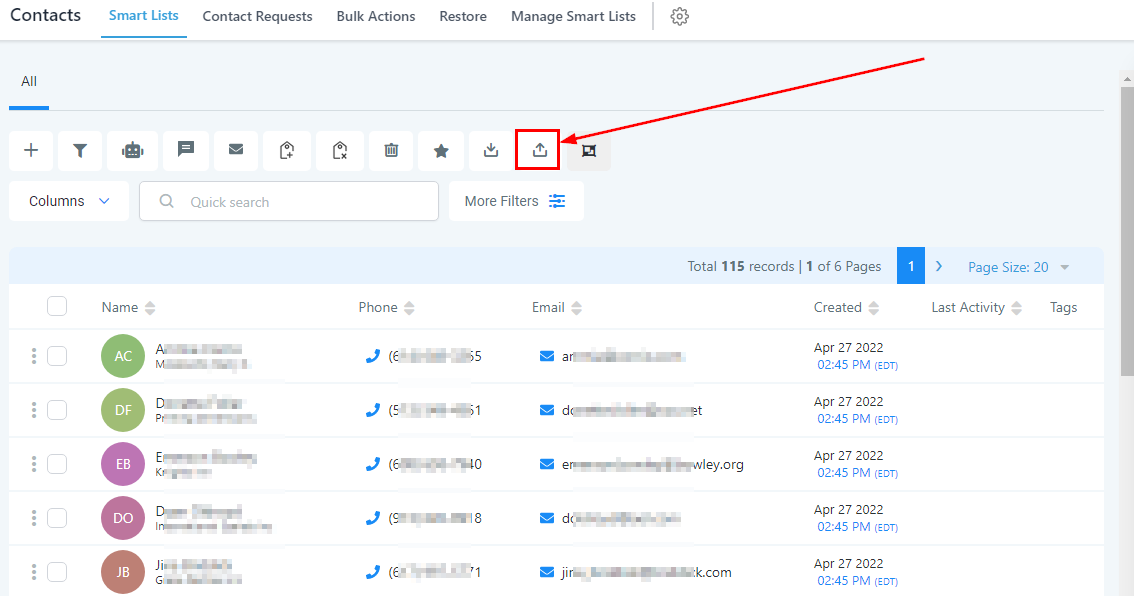Click the trash delete contacts icon
The height and width of the screenshot is (596, 1134).
[x=391, y=150]
